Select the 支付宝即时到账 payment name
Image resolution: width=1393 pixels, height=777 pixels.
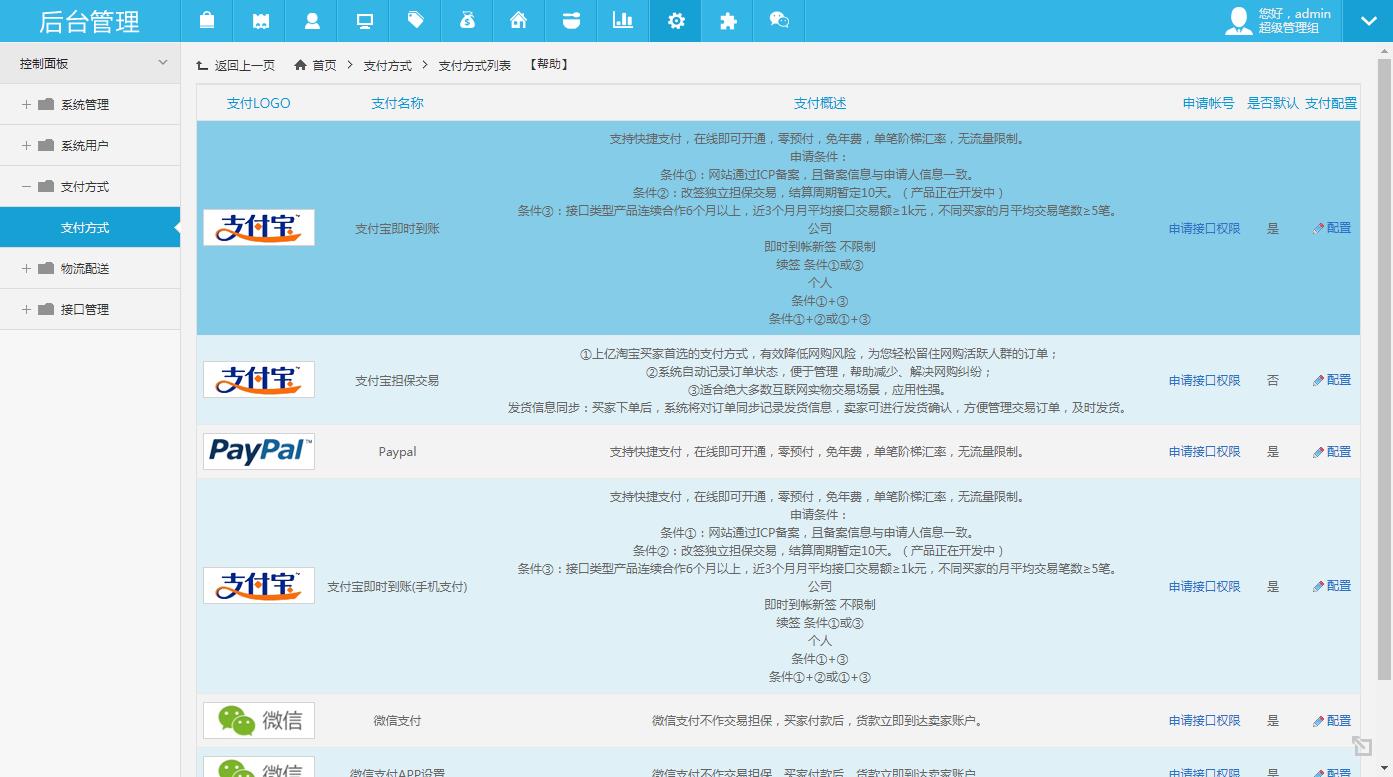coord(397,229)
